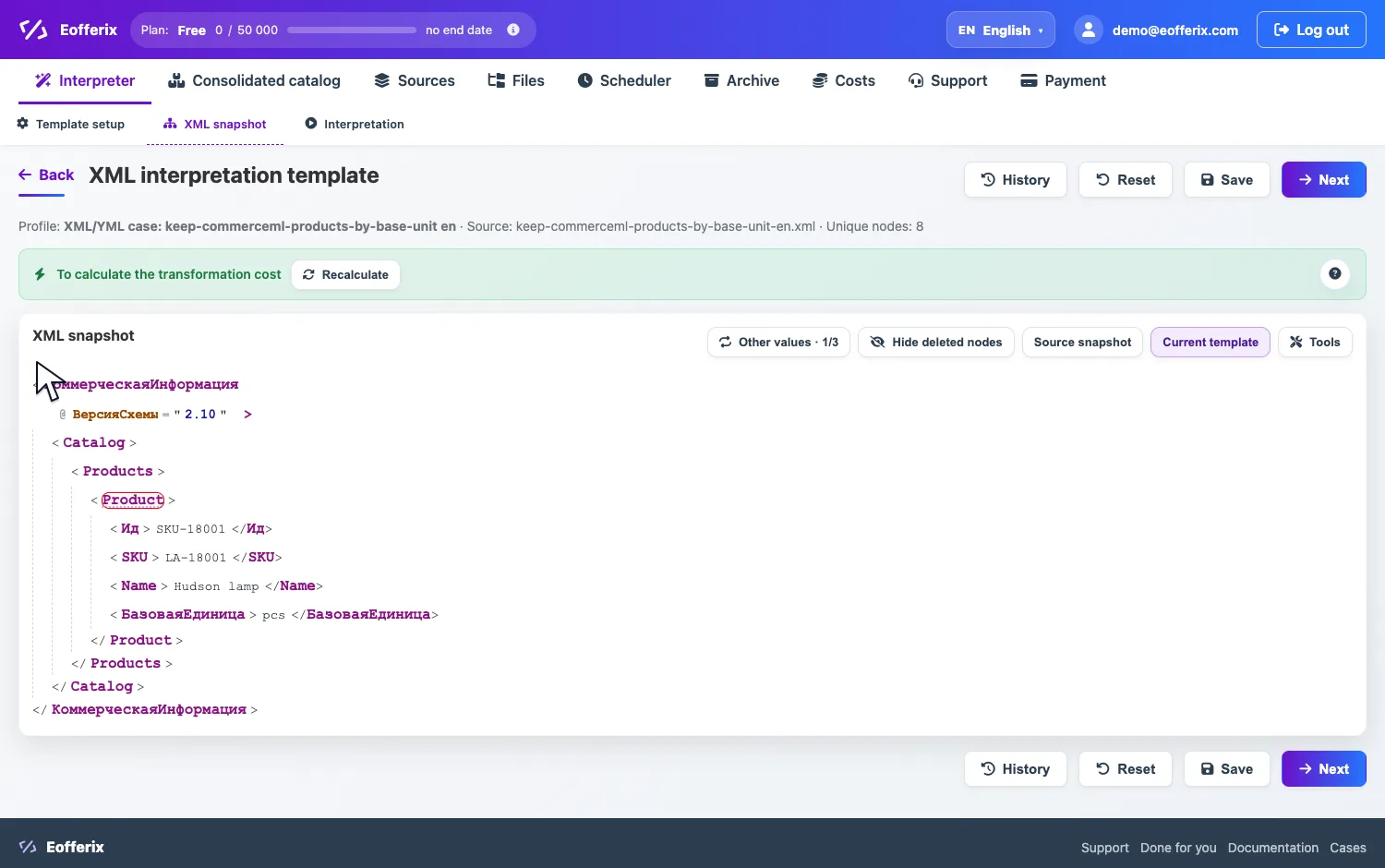1385x868 pixels.
Task: Click the Log out button
Action: coord(1311,30)
